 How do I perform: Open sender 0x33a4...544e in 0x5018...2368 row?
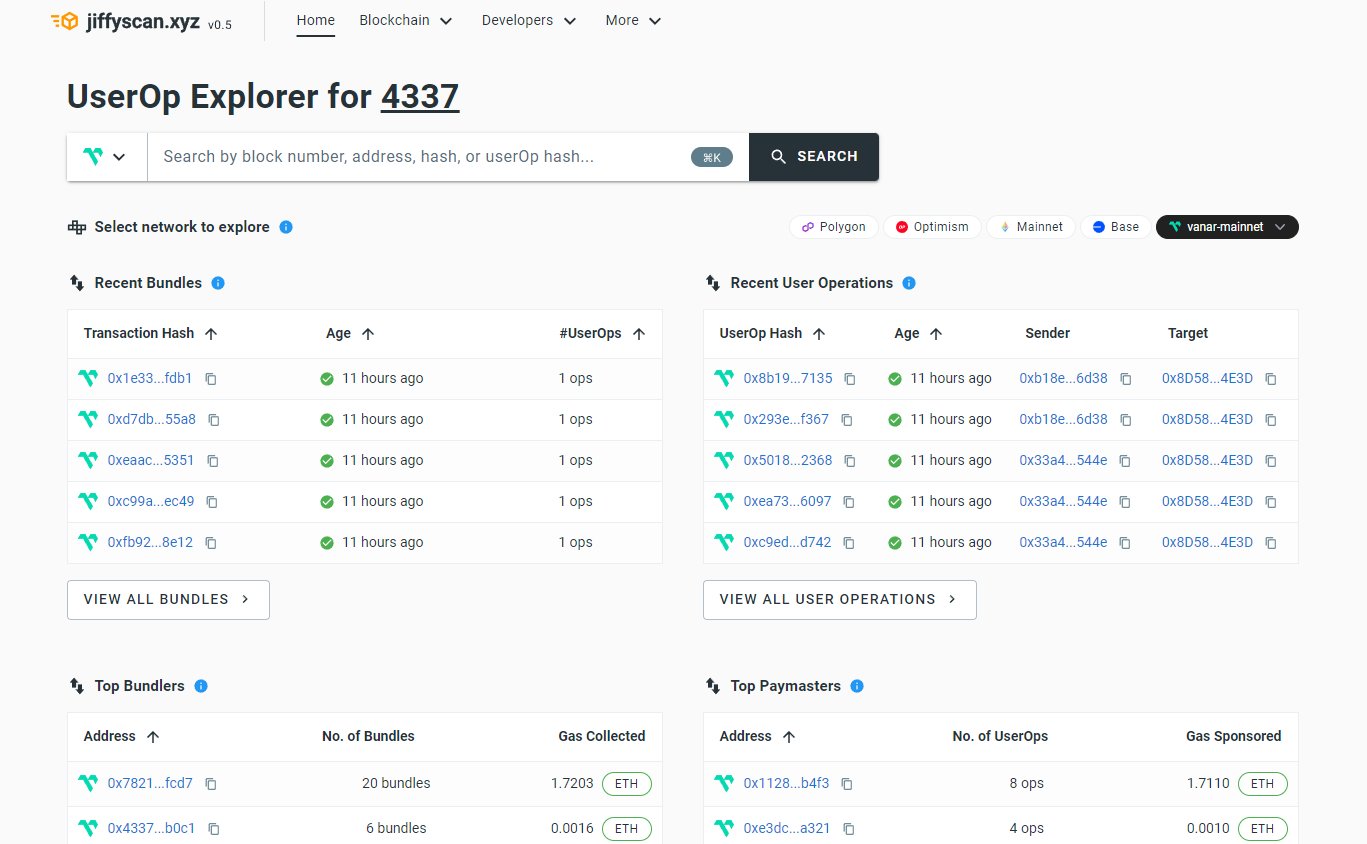pyautogui.click(x=1063, y=461)
